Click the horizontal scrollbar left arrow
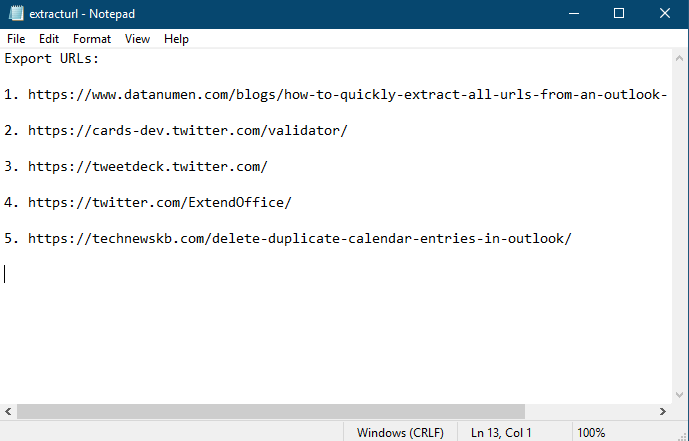 [x=8, y=412]
